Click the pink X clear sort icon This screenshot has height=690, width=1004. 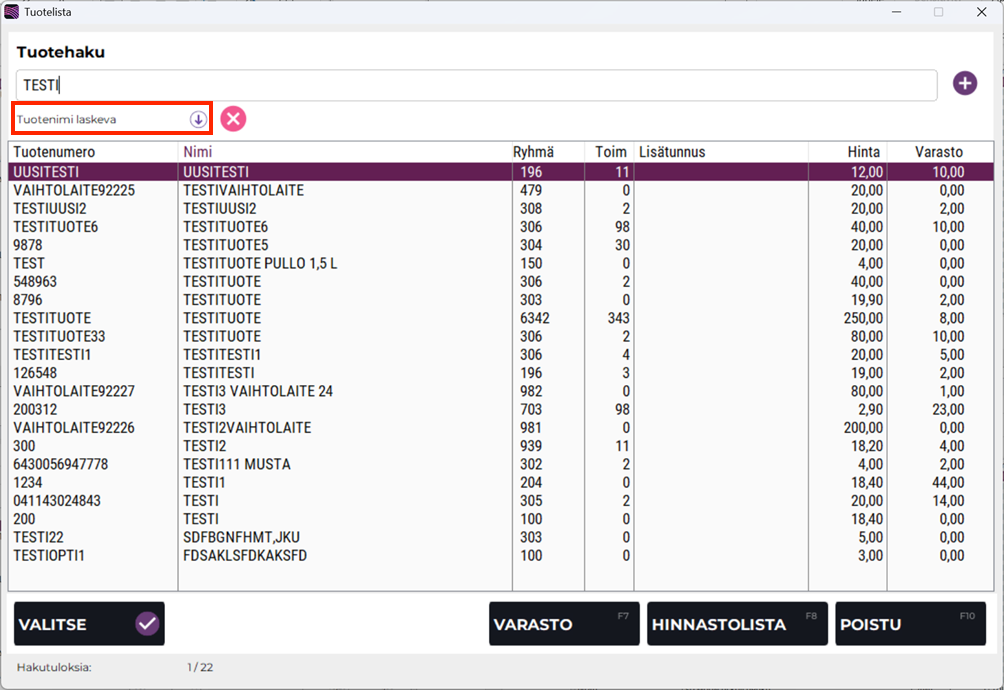pos(233,119)
